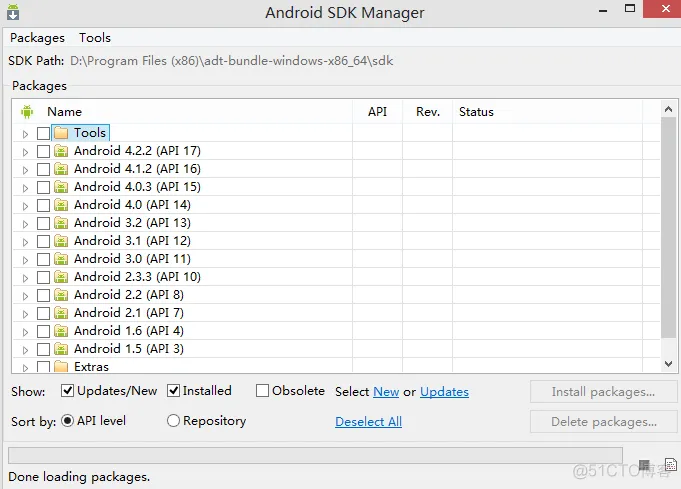The width and height of the screenshot is (681, 489).
Task: Click the Tools folder icon
Action: tap(61, 133)
